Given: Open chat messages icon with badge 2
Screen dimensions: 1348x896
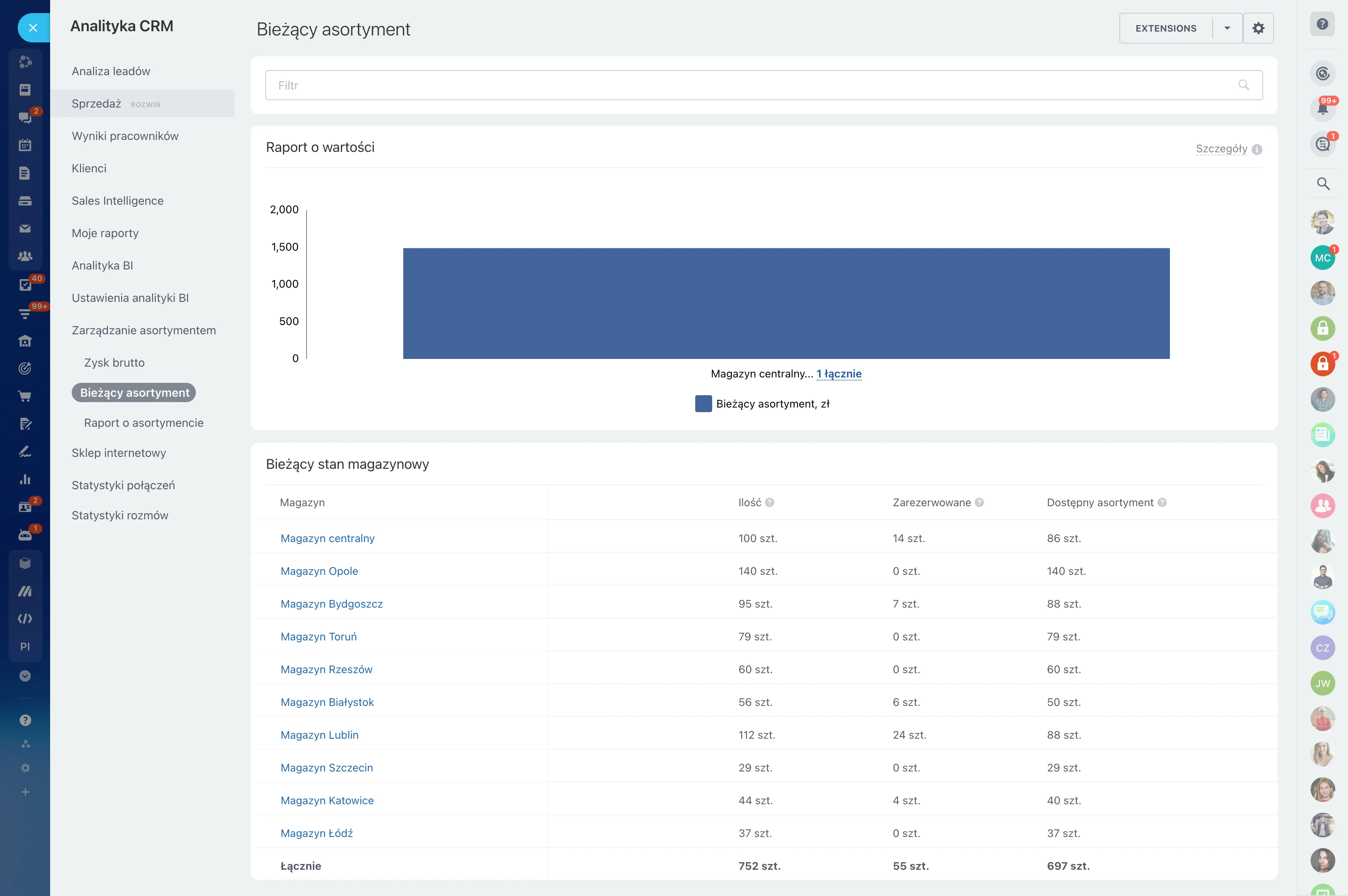Looking at the screenshot, I should coord(25,117).
